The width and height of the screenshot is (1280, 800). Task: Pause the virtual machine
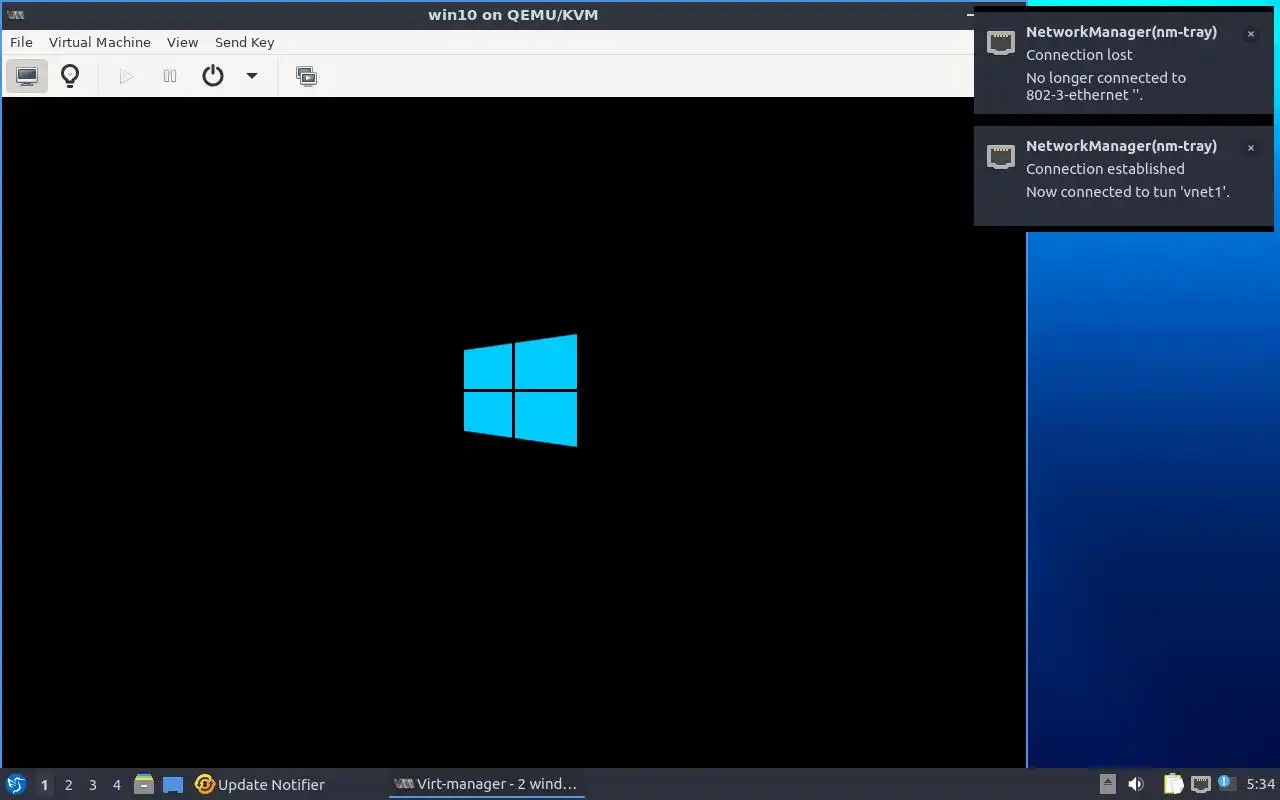tap(170, 76)
